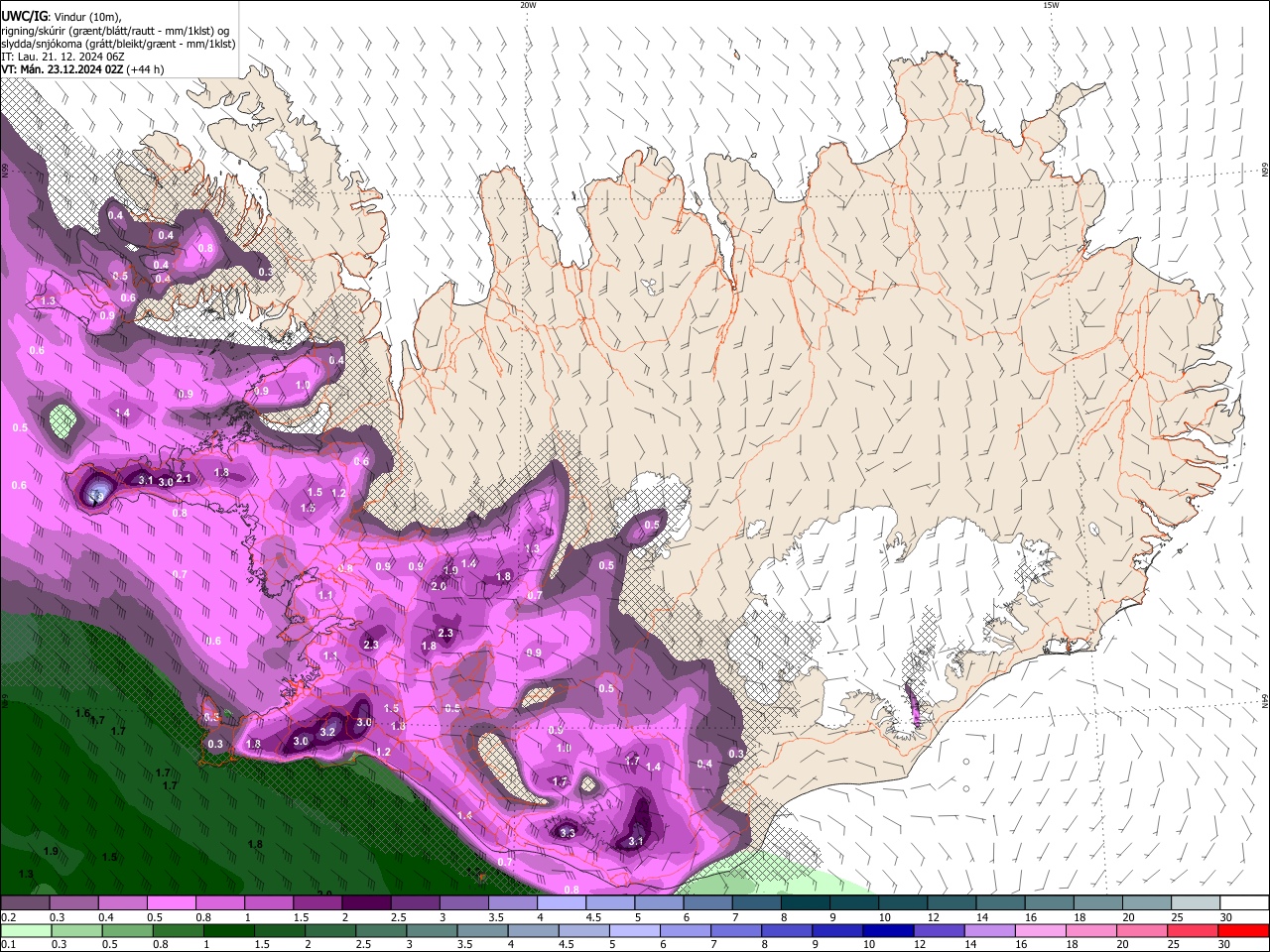
Task: Click the 20W longitude label
Action: point(528,5)
